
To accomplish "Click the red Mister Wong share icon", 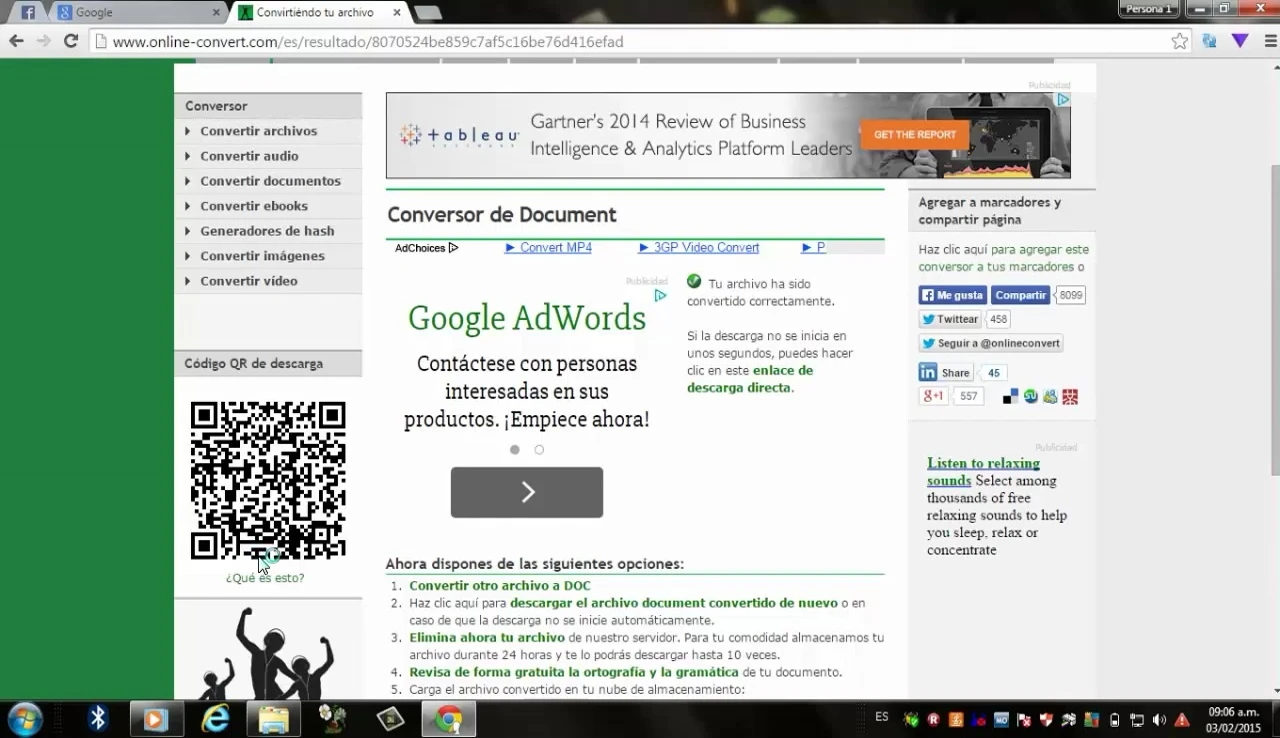I will (x=1070, y=397).
